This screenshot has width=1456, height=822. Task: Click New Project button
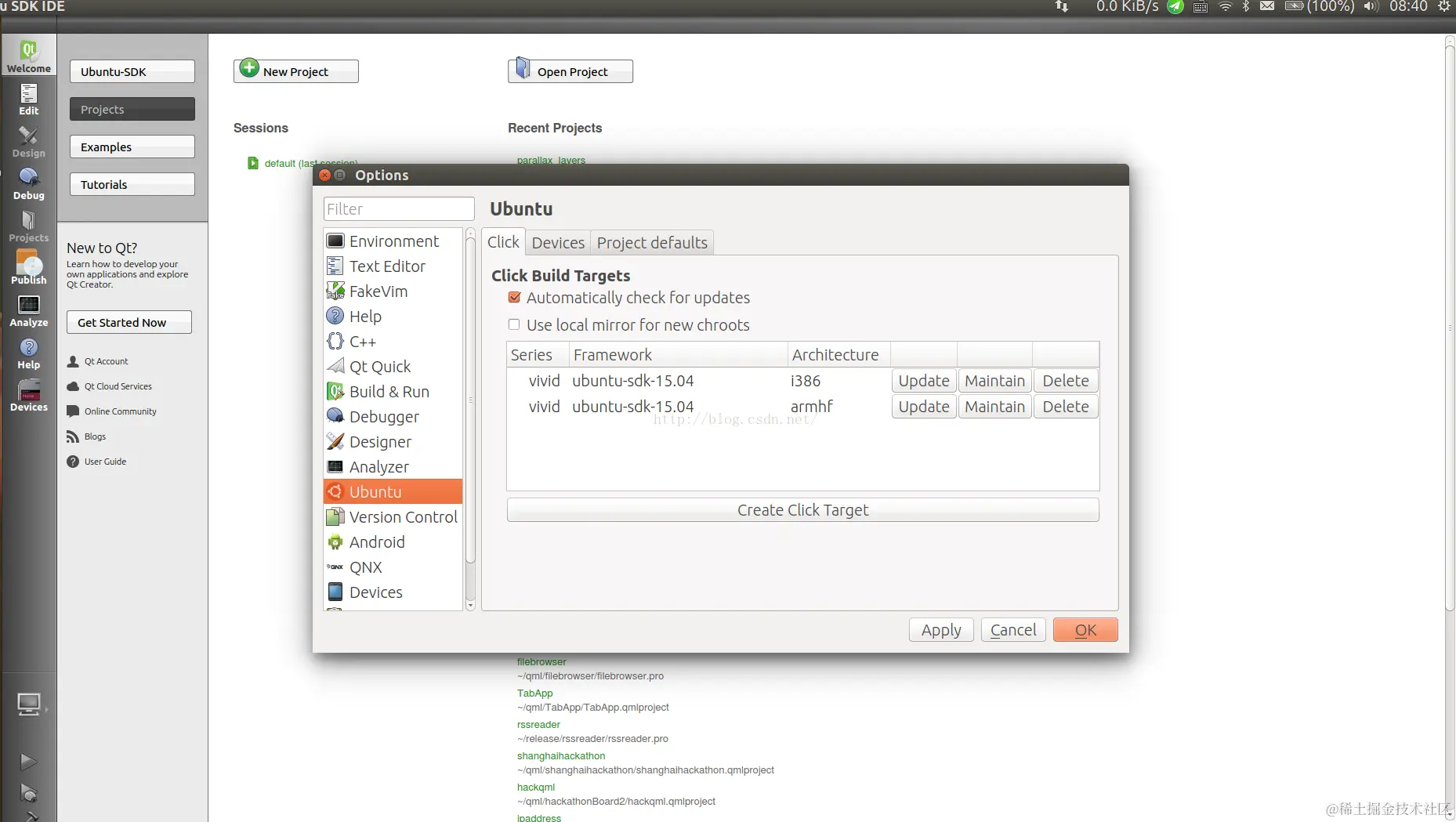click(x=296, y=71)
